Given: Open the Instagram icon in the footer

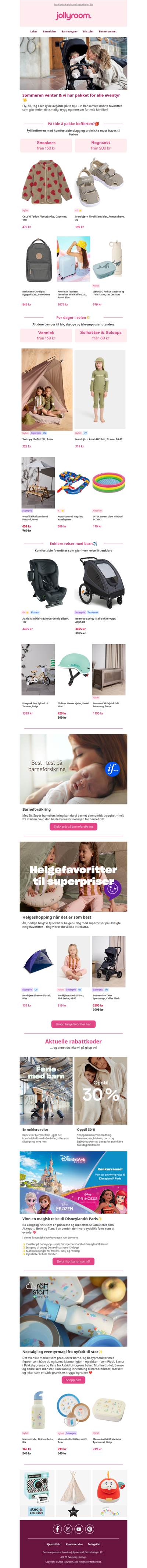Looking at the screenshot, I should tap(68, 1529).
